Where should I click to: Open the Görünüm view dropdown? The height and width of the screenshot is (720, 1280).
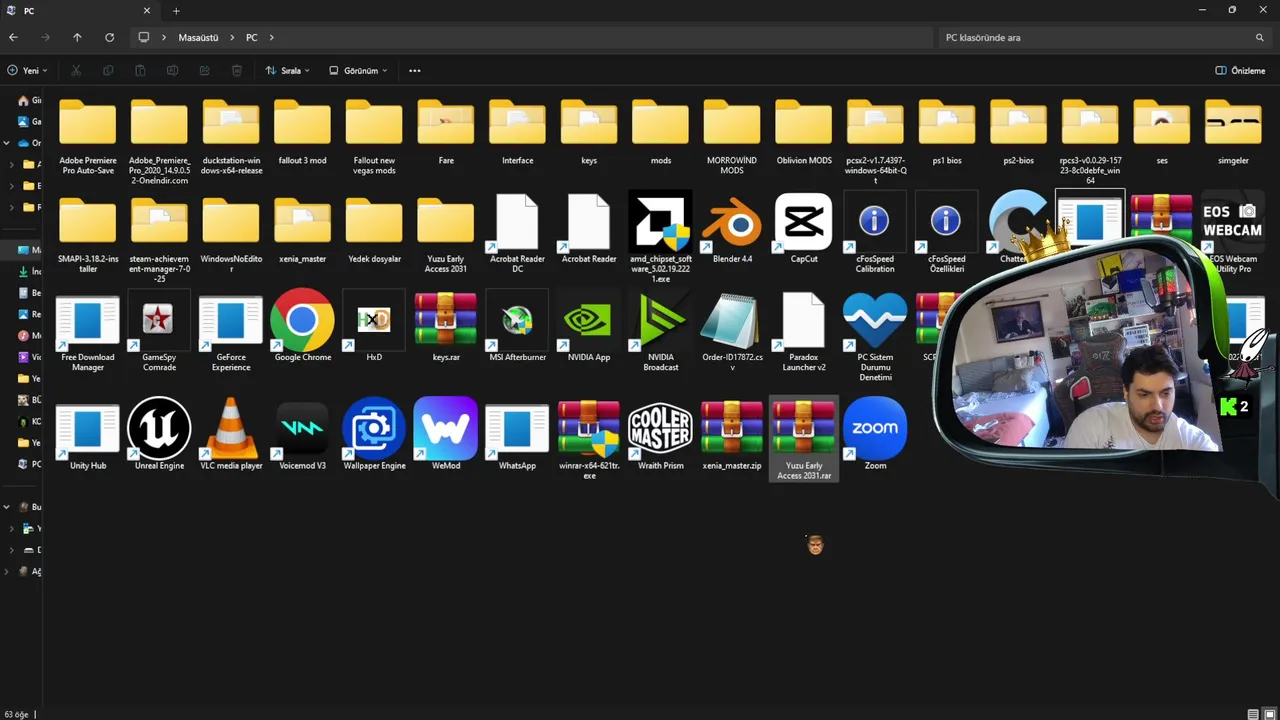pos(358,71)
